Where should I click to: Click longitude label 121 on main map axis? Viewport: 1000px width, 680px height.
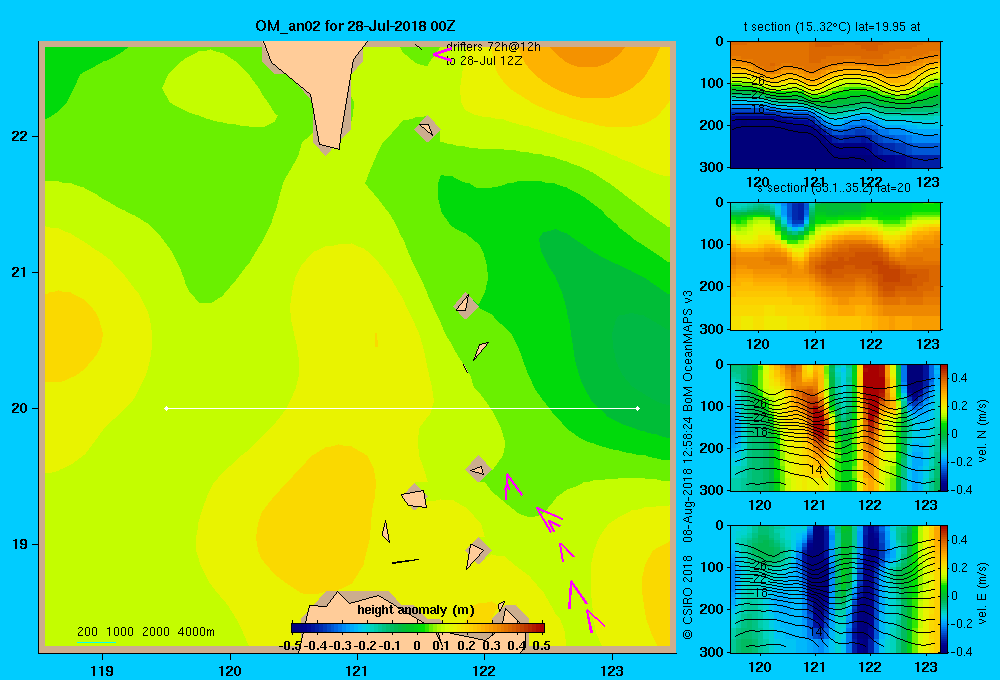tap(357, 670)
